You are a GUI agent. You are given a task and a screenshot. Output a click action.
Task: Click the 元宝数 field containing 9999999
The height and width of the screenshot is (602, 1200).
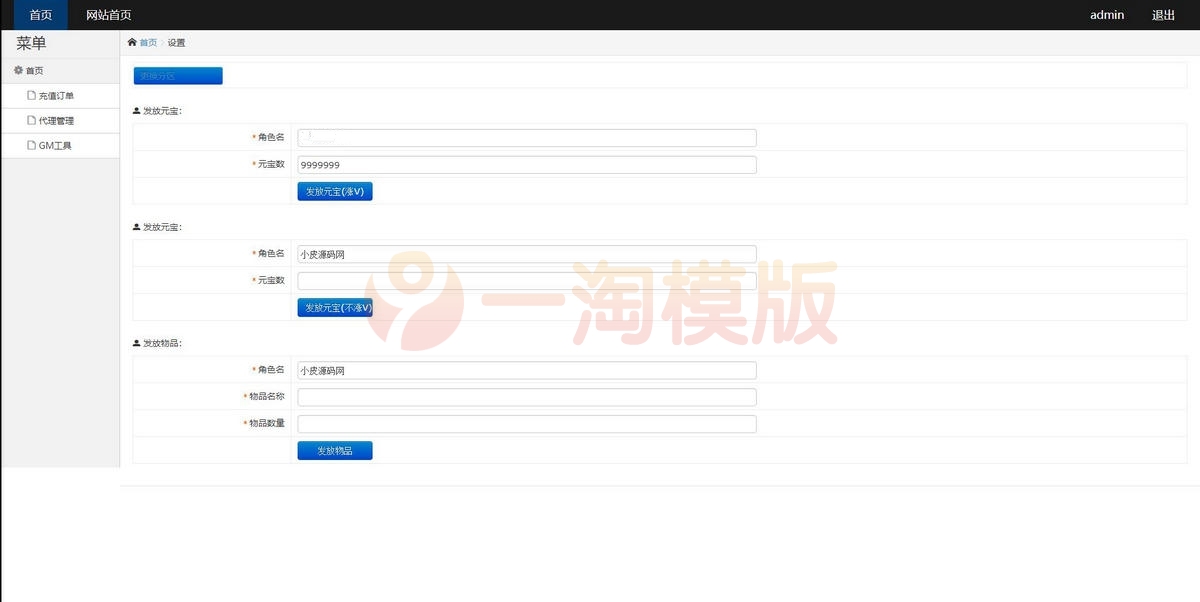(525, 164)
